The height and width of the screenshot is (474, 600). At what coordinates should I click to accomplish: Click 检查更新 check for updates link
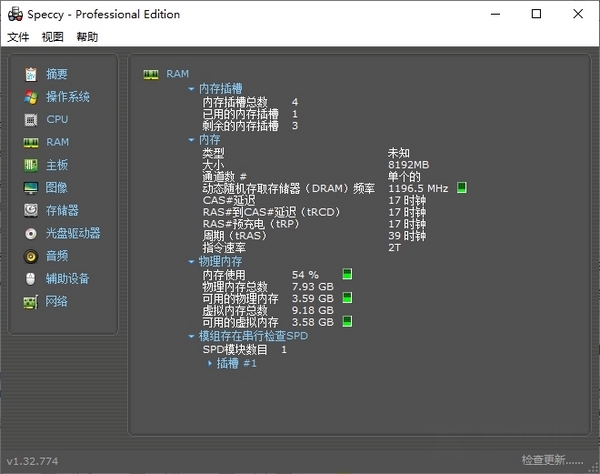pos(552,460)
